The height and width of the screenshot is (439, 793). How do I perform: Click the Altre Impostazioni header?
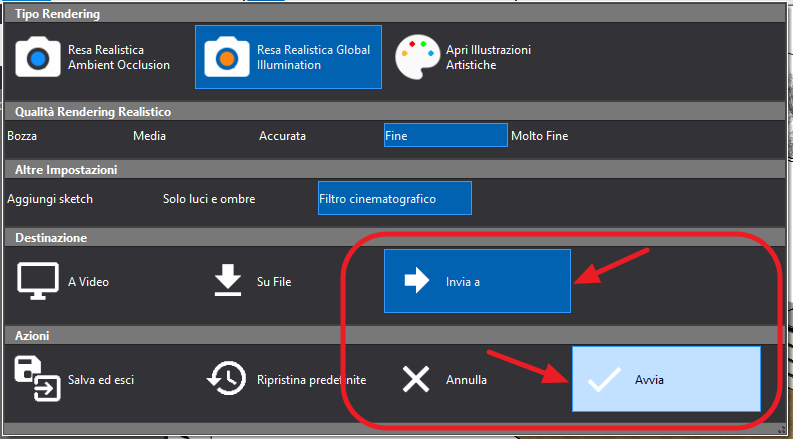click(x=395, y=169)
